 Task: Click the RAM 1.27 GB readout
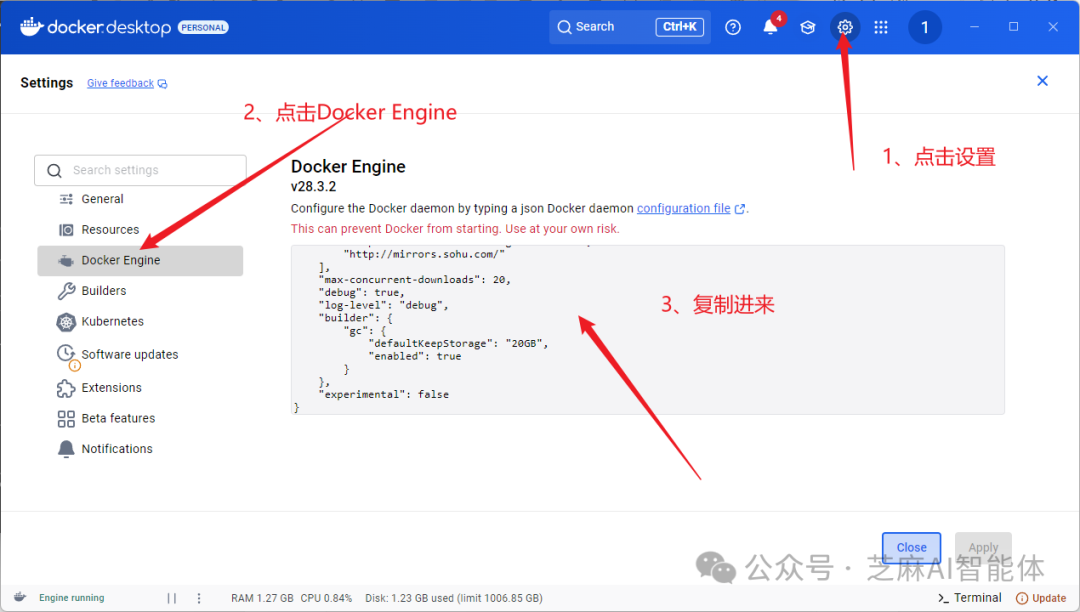click(x=262, y=598)
